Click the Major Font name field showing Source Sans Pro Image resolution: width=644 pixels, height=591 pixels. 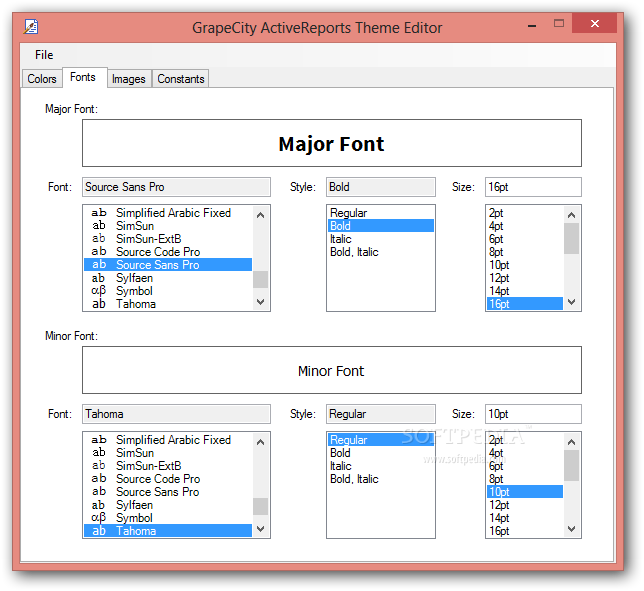pyautogui.click(x=176, y=187)
